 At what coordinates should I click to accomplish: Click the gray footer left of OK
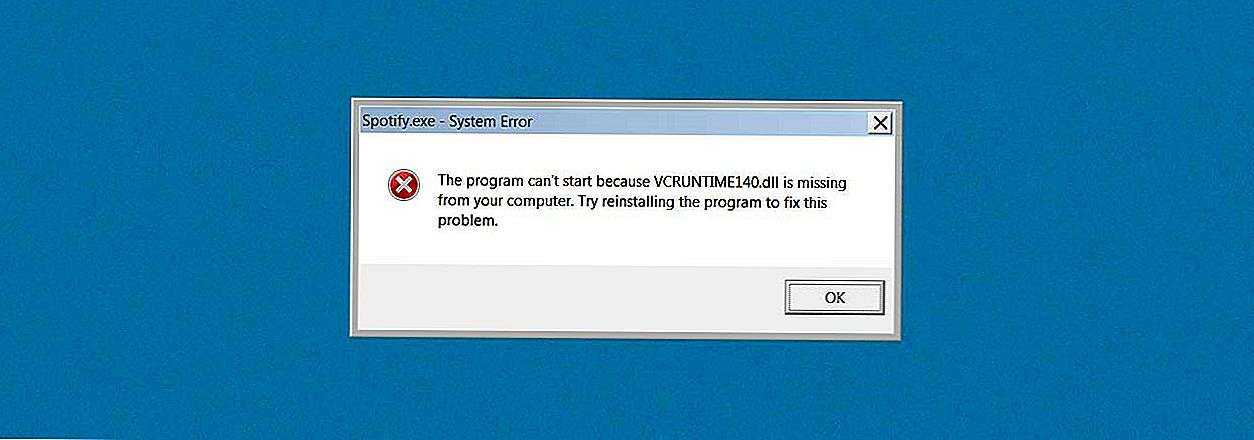pos(570,298)
